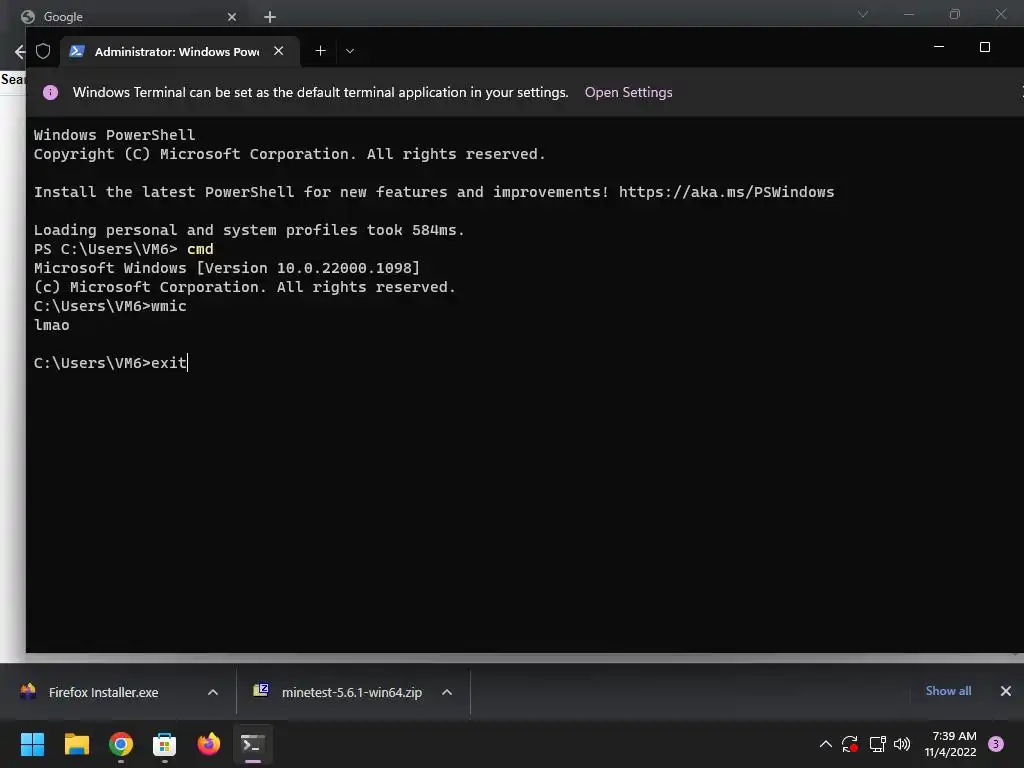Click the PowerShell icon on the tab
The height and width of the screenshot is (768, 1024).
click(x=77, y=51)
